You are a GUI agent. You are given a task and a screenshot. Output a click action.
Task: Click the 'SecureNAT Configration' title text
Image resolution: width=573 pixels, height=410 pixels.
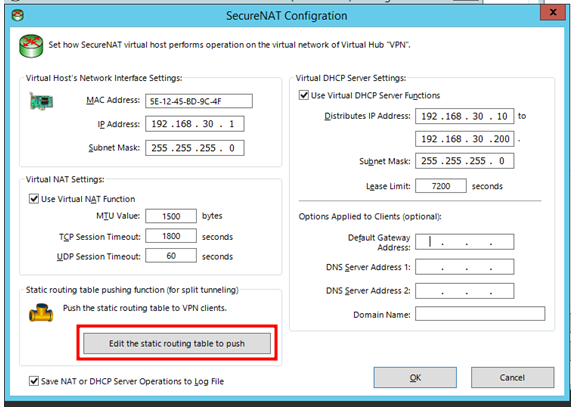coord(286,16)
